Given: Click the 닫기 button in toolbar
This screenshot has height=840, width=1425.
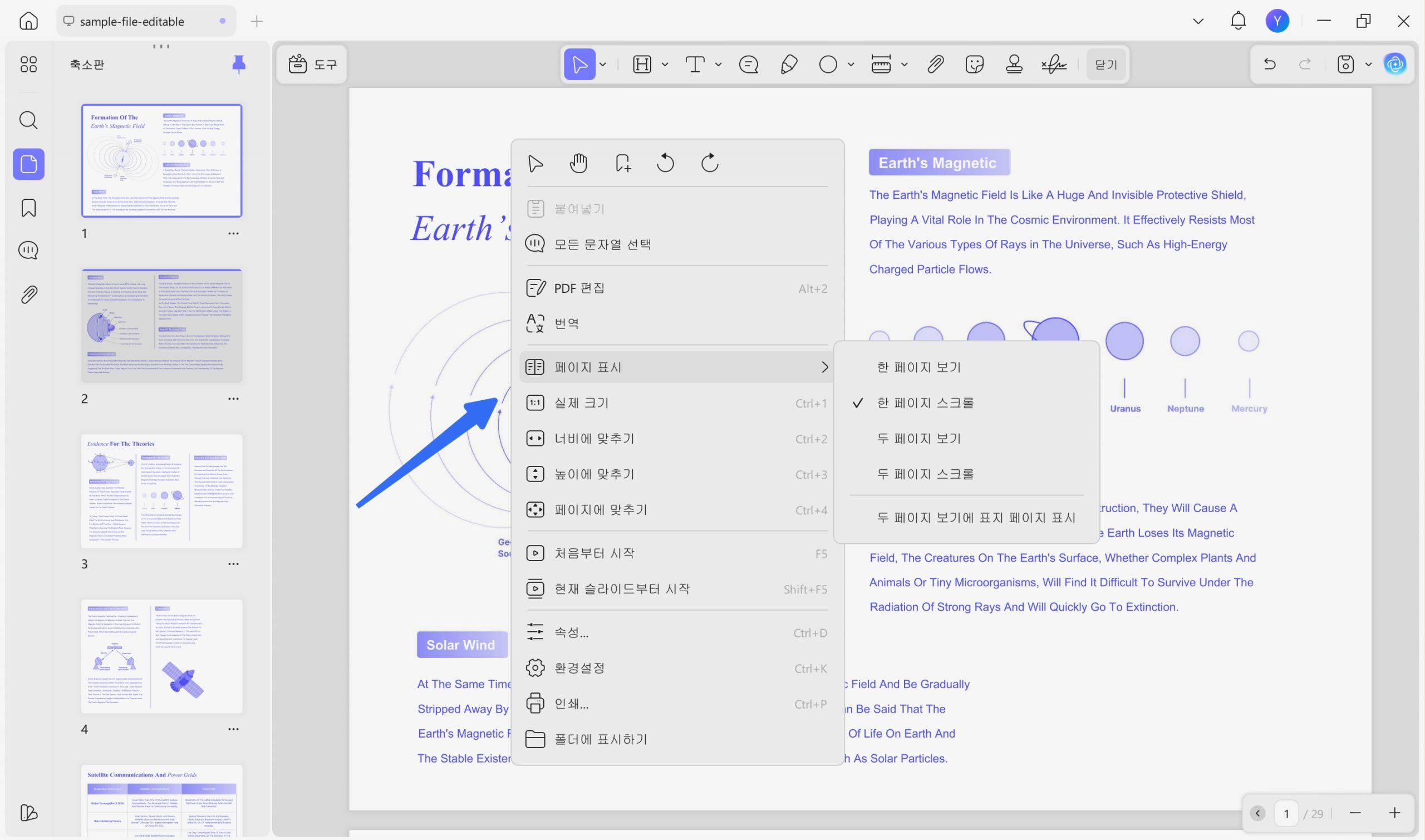Looking at the screenshot, I should click(1106, 65).
